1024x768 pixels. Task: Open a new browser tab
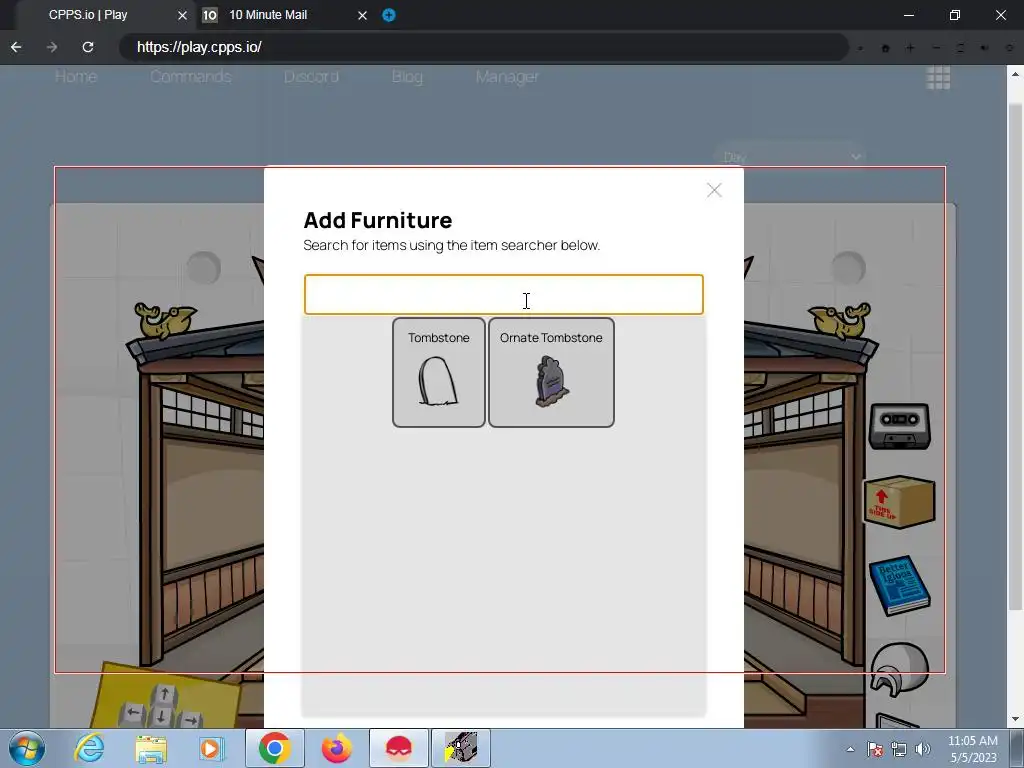tap(389, 15)
